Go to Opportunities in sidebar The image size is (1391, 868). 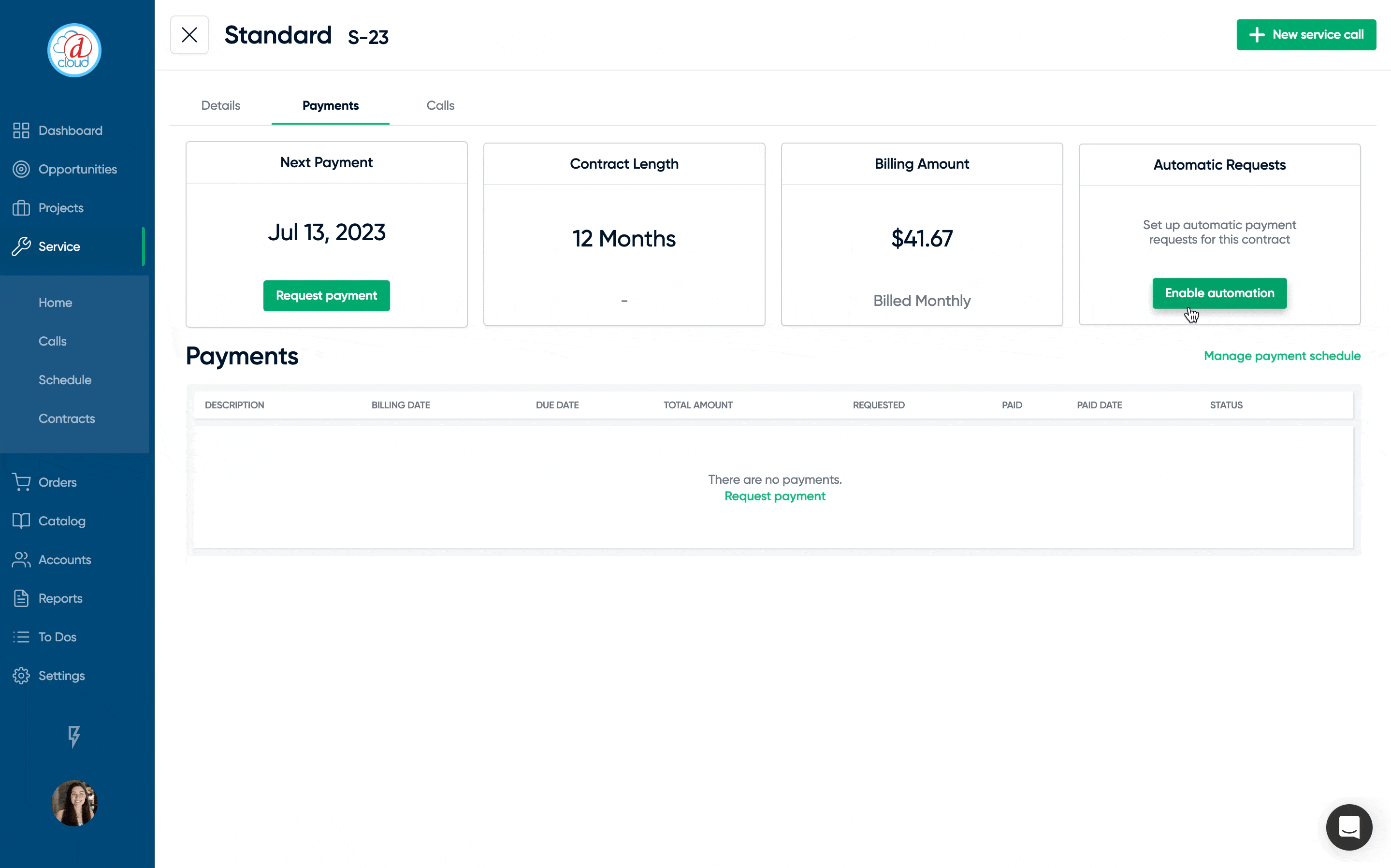(x=77, y=169)
